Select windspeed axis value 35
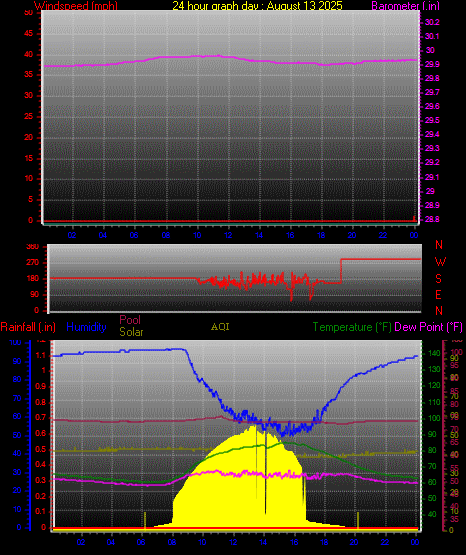466x555 pixels. [x=29, y=75]
